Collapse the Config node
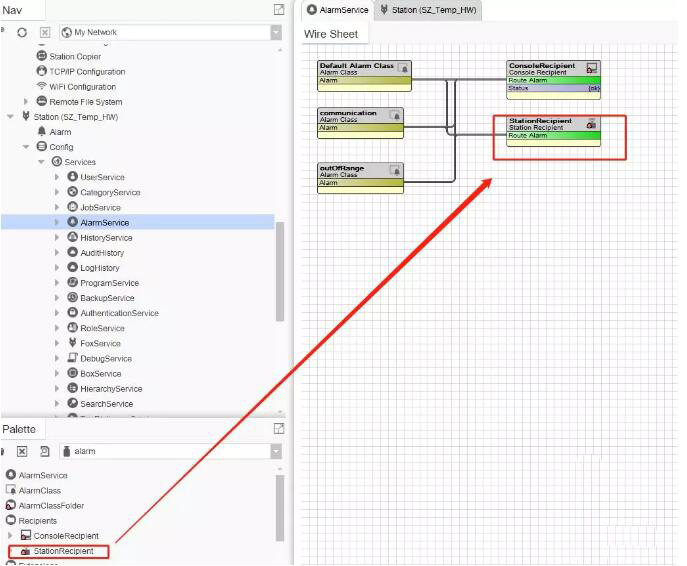Screen dimensions: 687x566 point(26,147)
